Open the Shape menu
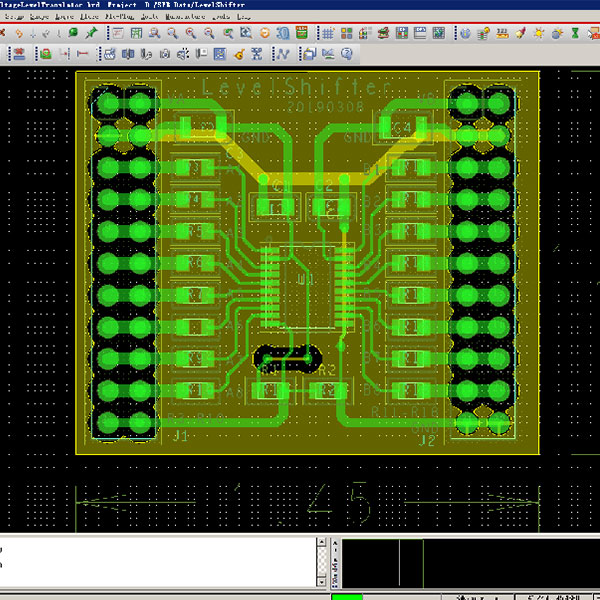Image resolution: width=600 pixels, height=600 pixels. click(x=39, y=16)
